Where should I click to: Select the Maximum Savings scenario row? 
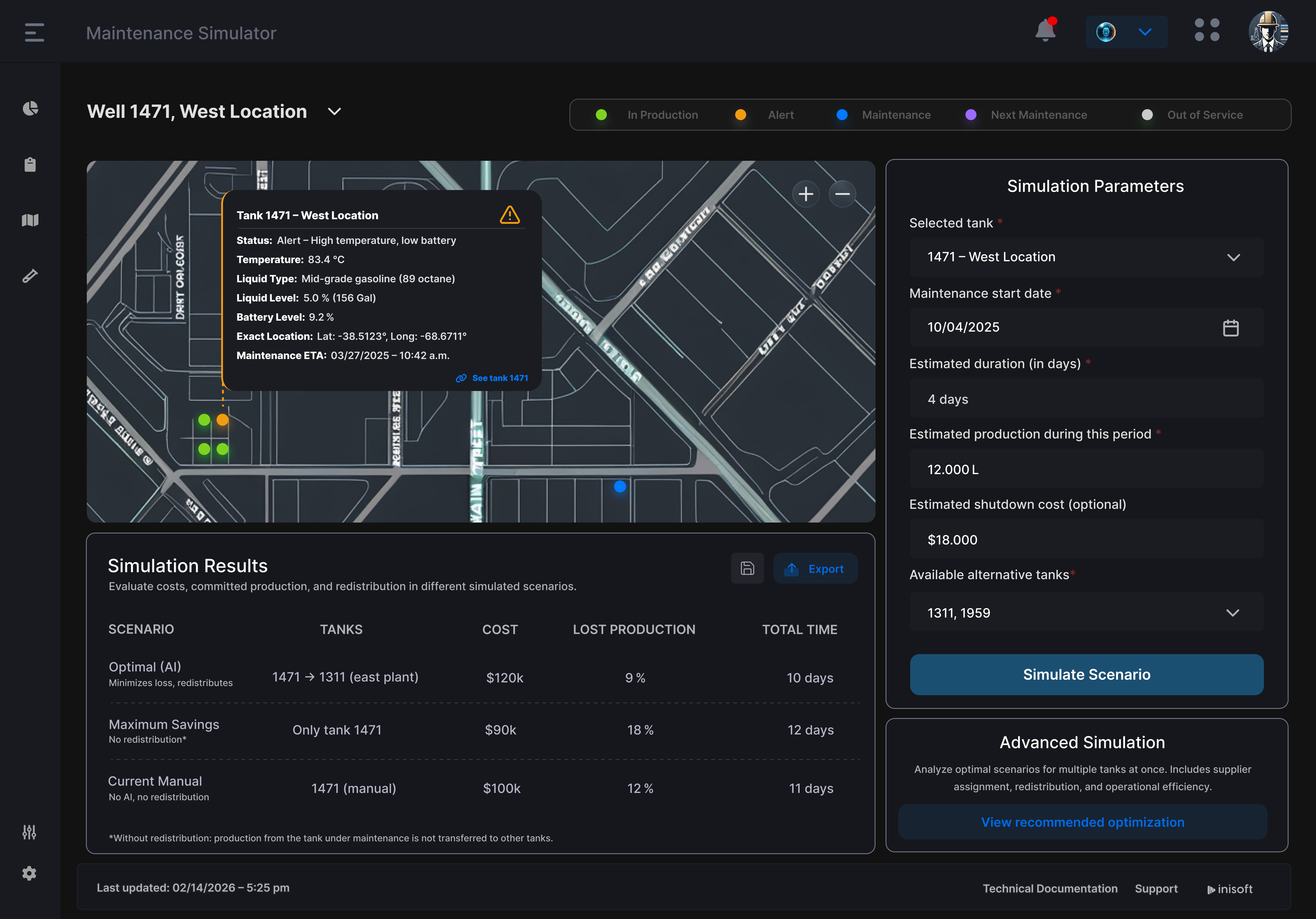[x=484, y=731]
